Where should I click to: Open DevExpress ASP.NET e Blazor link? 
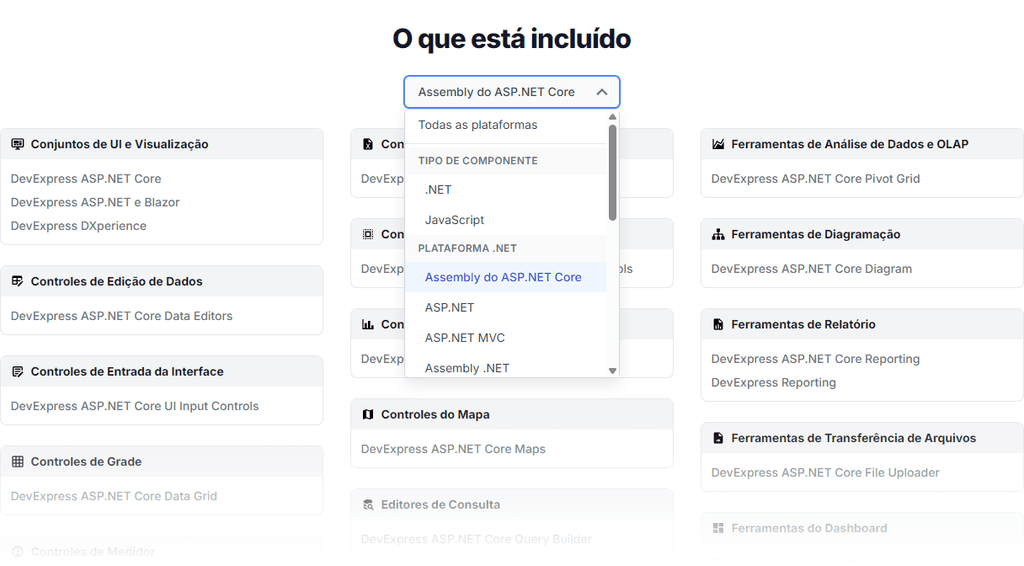95,202
